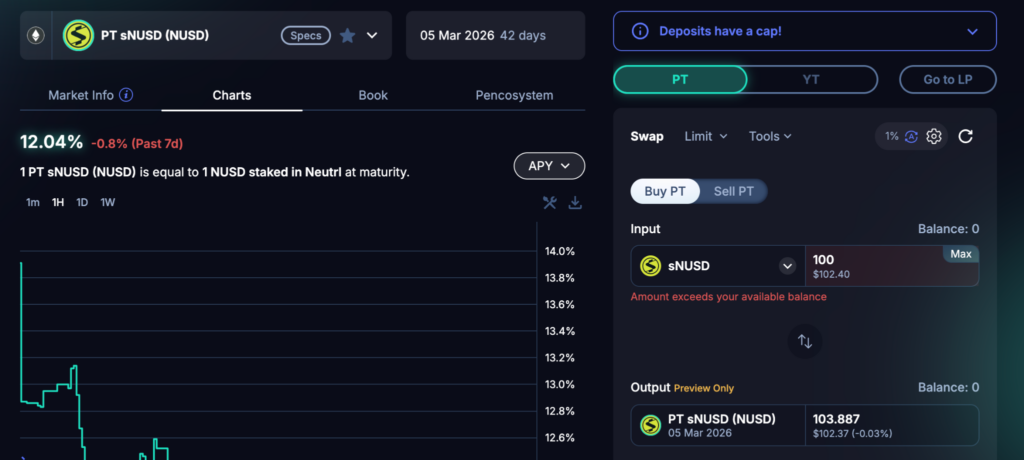Refresh the swap quote

coord(965,136)
